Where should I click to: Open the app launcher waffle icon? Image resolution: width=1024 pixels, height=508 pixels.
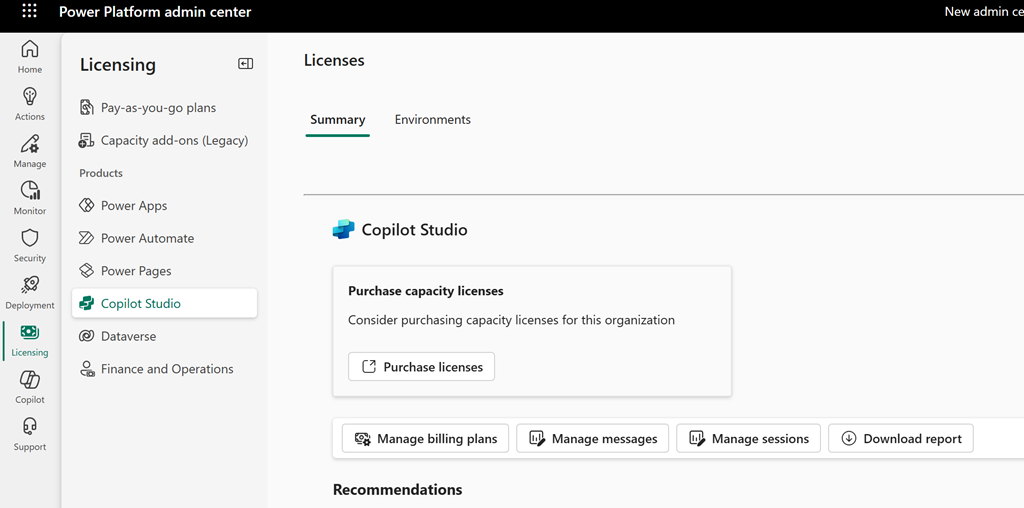pyautogui.click(x=29, y=12)
